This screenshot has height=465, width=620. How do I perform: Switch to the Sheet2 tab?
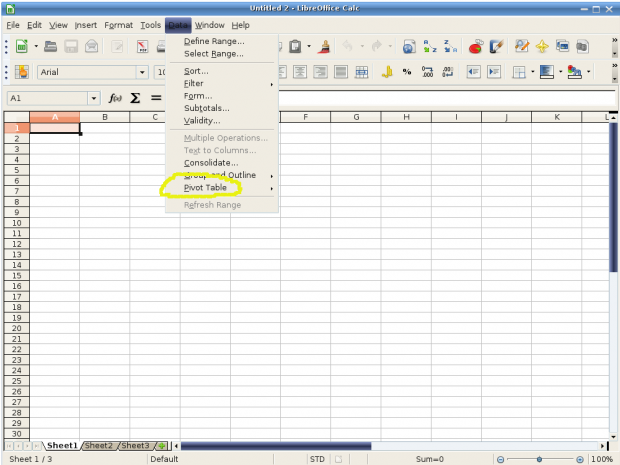coord(98,446)
